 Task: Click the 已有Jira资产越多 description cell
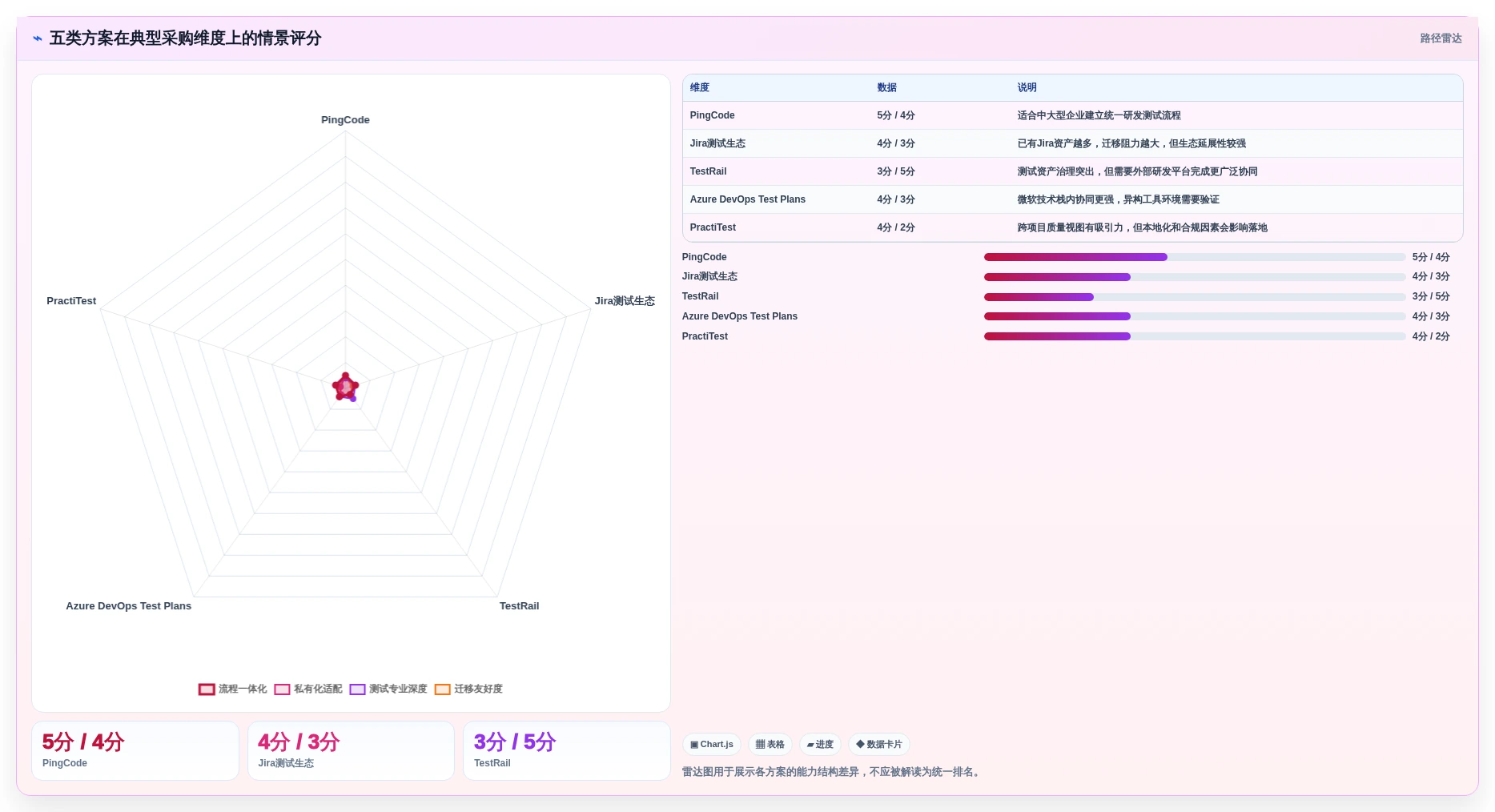1131,143
